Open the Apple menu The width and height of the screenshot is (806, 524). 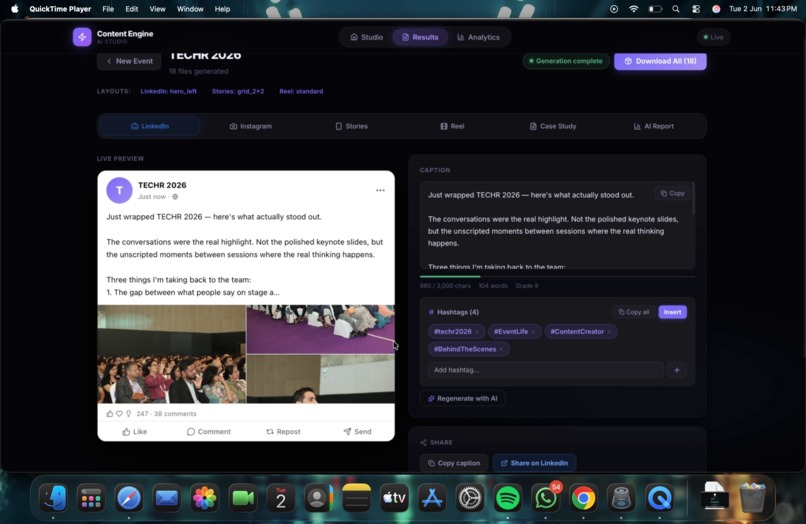[15, 9]
